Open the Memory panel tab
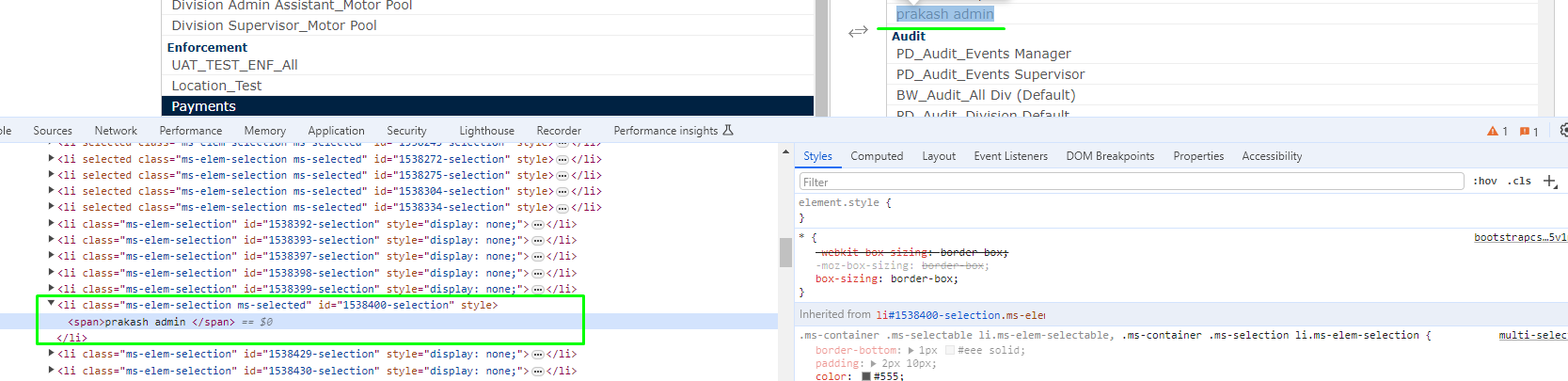This screenshot has width=1568, height=381. pyautogui.click(x=265, y=131)
